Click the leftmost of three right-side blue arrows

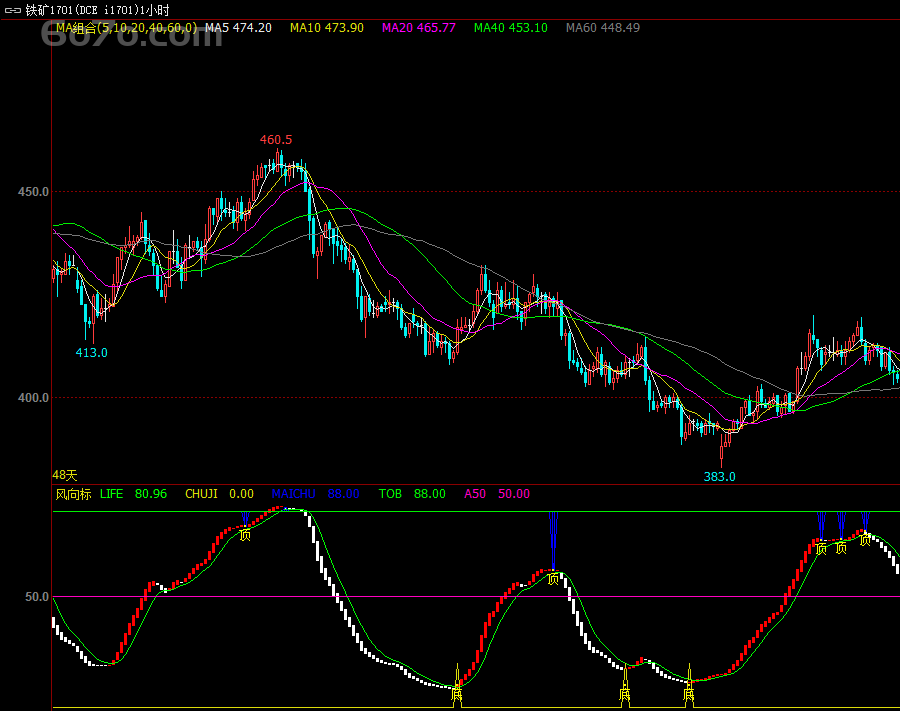[821, 524]
